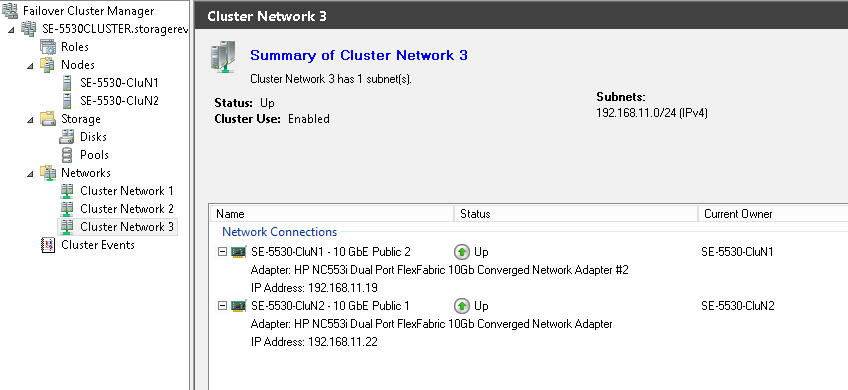Sort connections by the Name column header
Image resolution: width=848 pixels, height=390 pixels.
(x=332, y=214)
